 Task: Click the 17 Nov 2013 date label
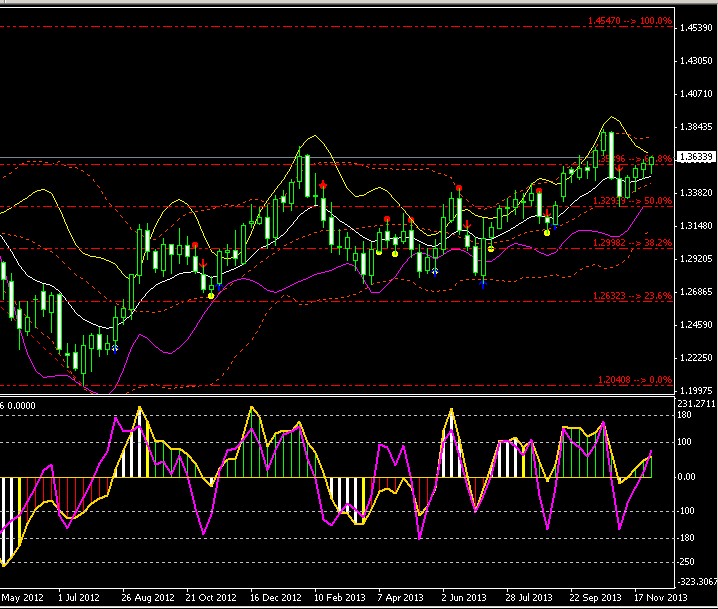click(x=660, y=598)
